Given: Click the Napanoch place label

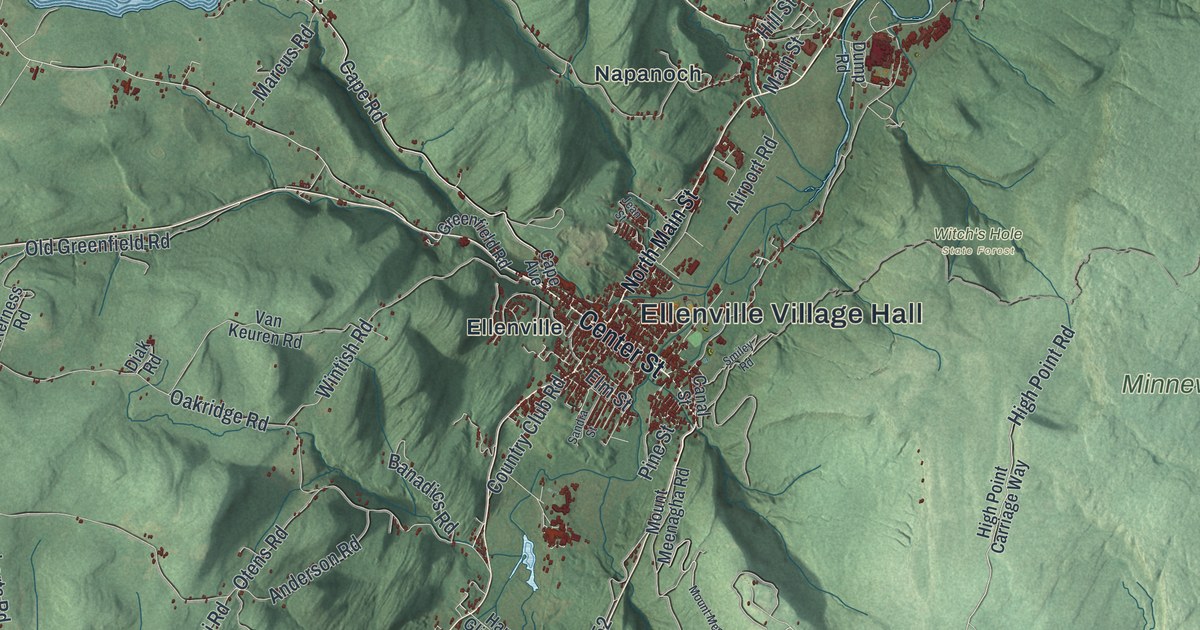Looking at the screenshot, I should click(649, 74).
